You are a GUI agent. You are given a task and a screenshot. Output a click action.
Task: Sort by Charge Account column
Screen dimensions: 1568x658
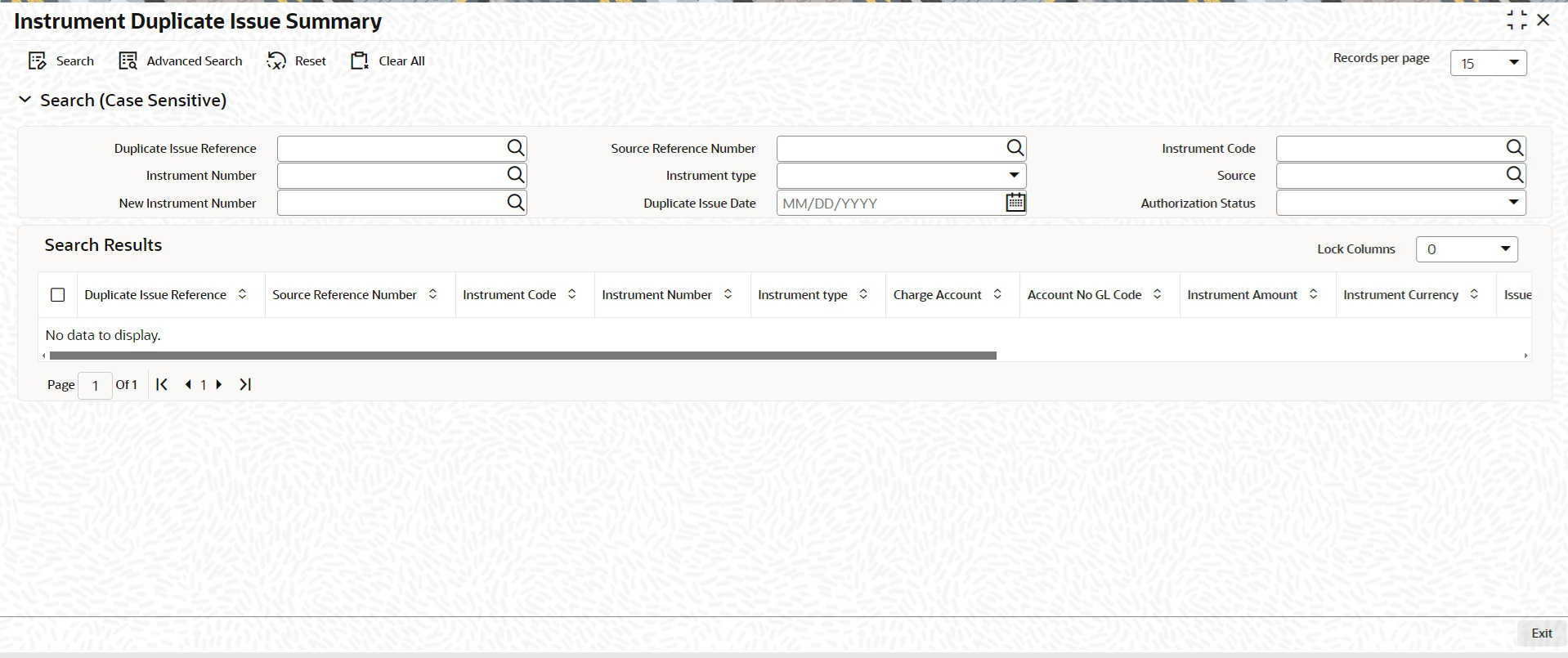click(x=997, y=294)
